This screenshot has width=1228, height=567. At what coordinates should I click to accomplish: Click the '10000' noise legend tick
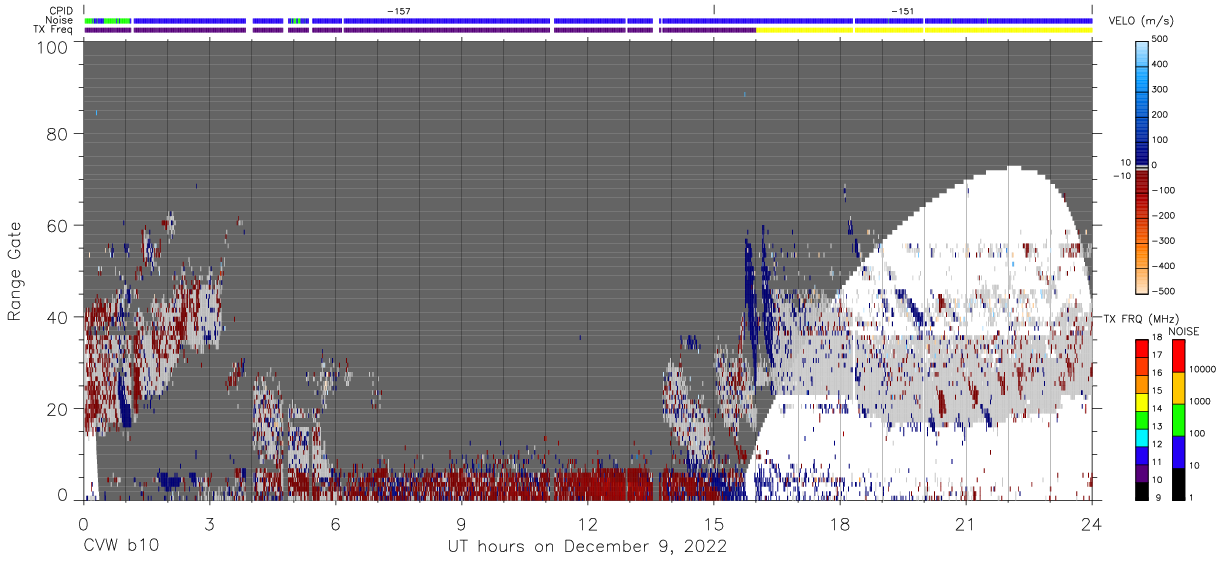click(1202, 369)
